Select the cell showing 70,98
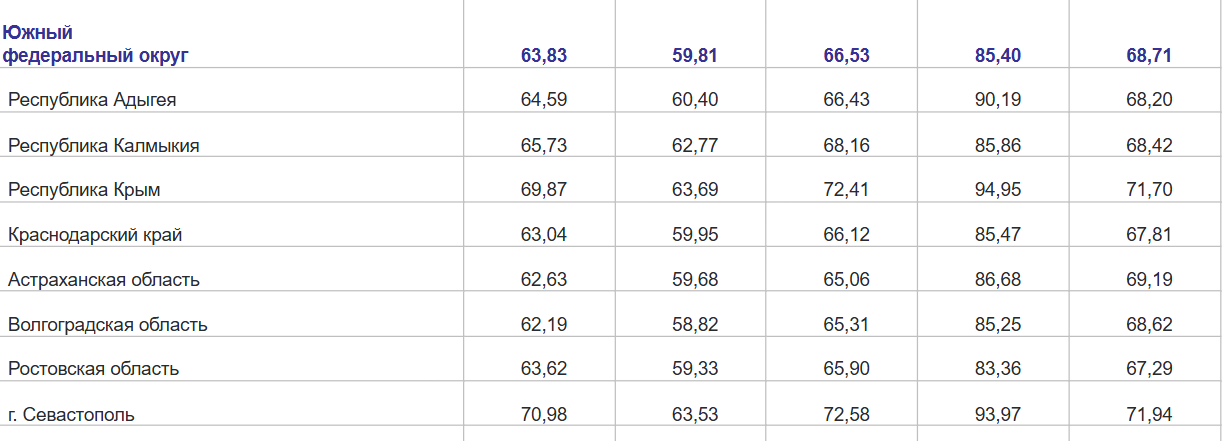The height and width of the screenshot is (441, 1232). coord(544,414)
